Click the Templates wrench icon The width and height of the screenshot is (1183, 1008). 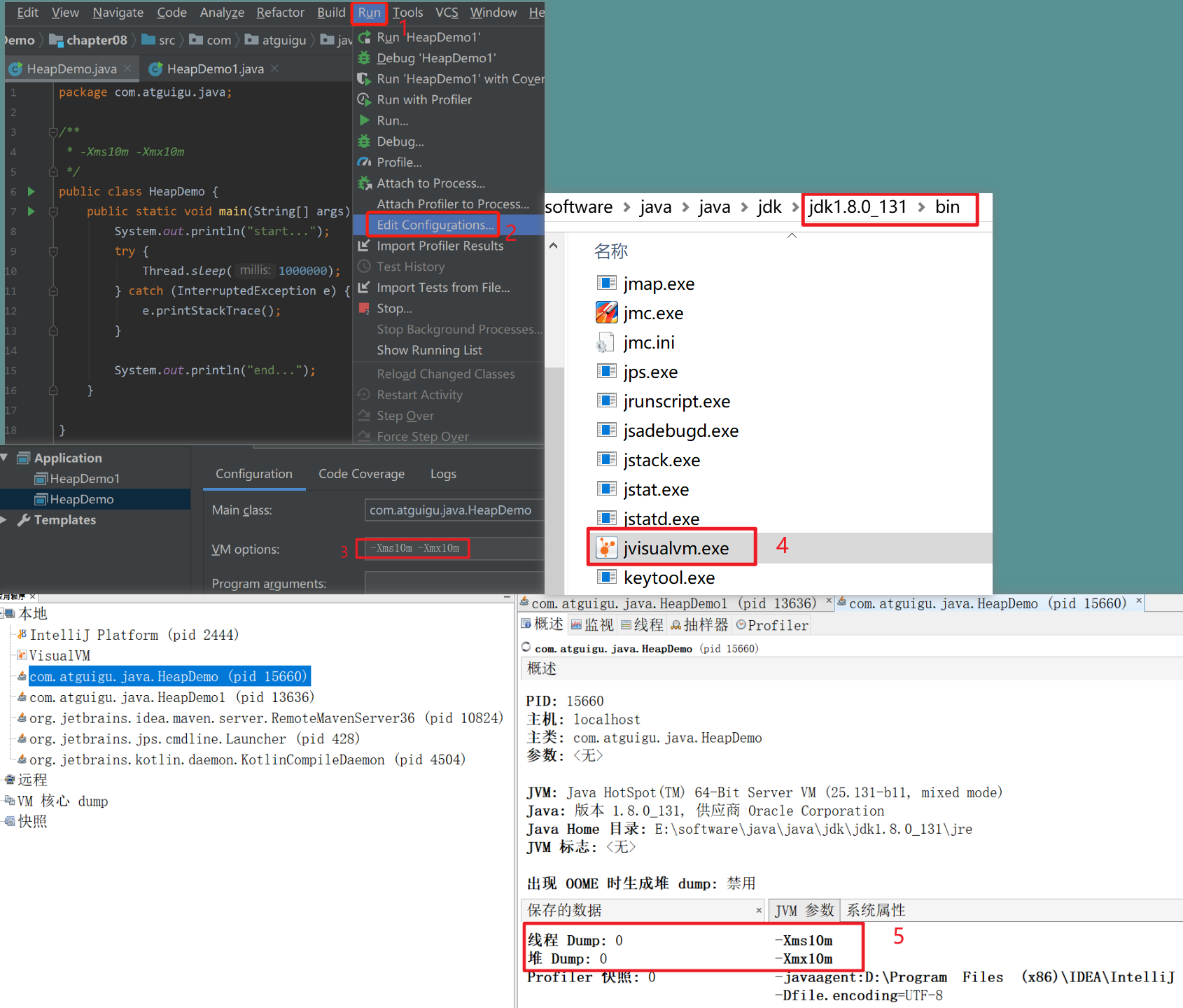point(24,520)
